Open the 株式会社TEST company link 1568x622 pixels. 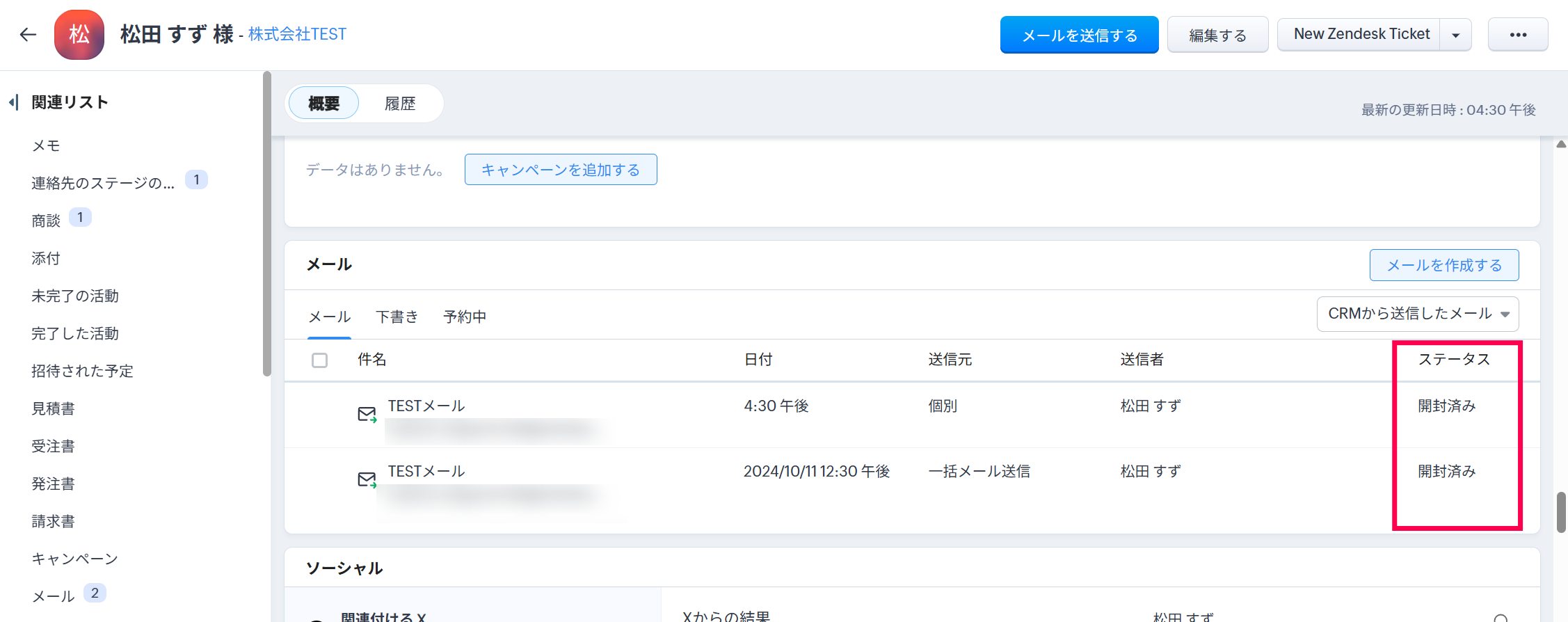click(297, 34)
